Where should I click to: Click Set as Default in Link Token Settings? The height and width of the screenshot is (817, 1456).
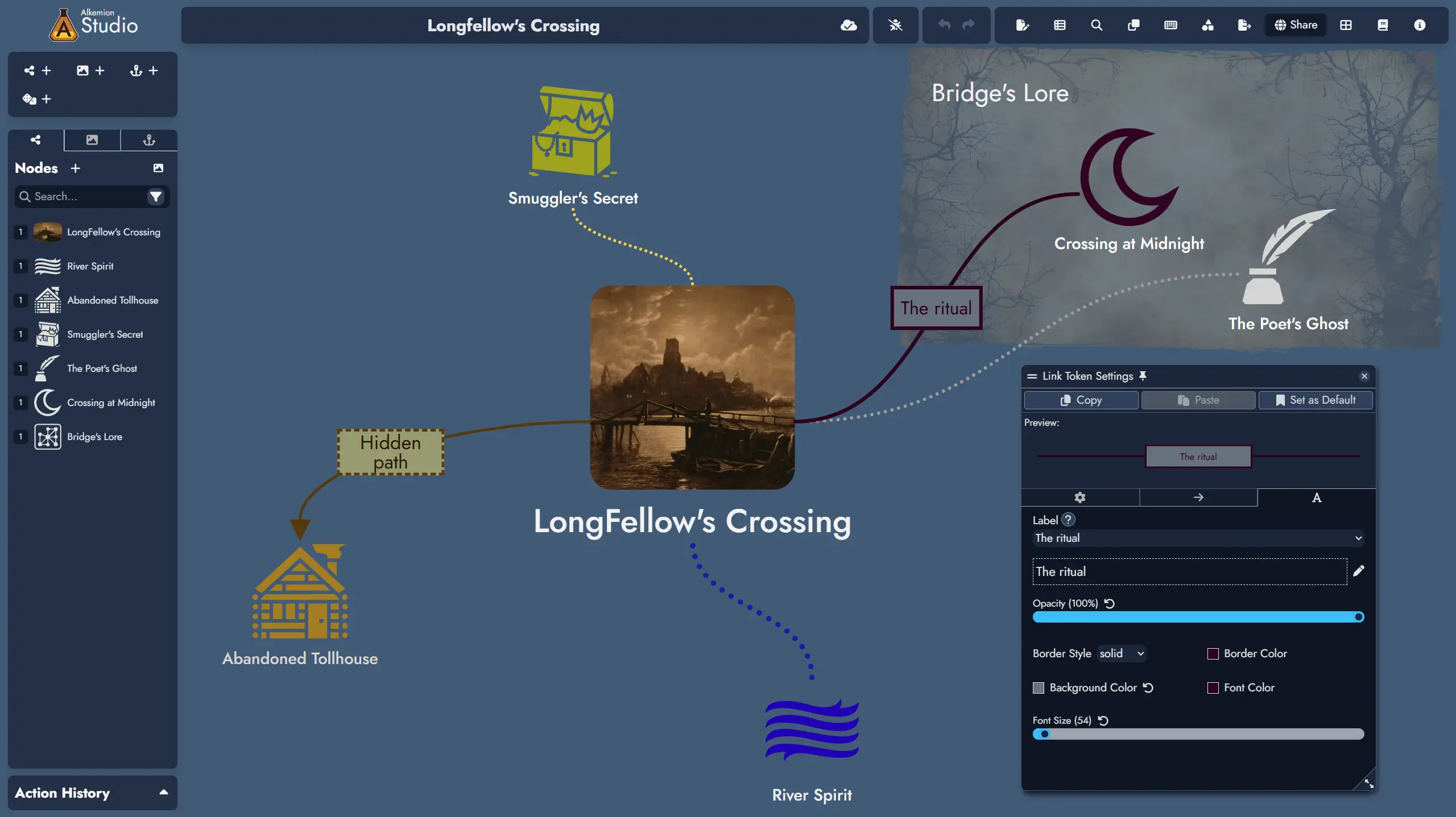(1316, 400)
